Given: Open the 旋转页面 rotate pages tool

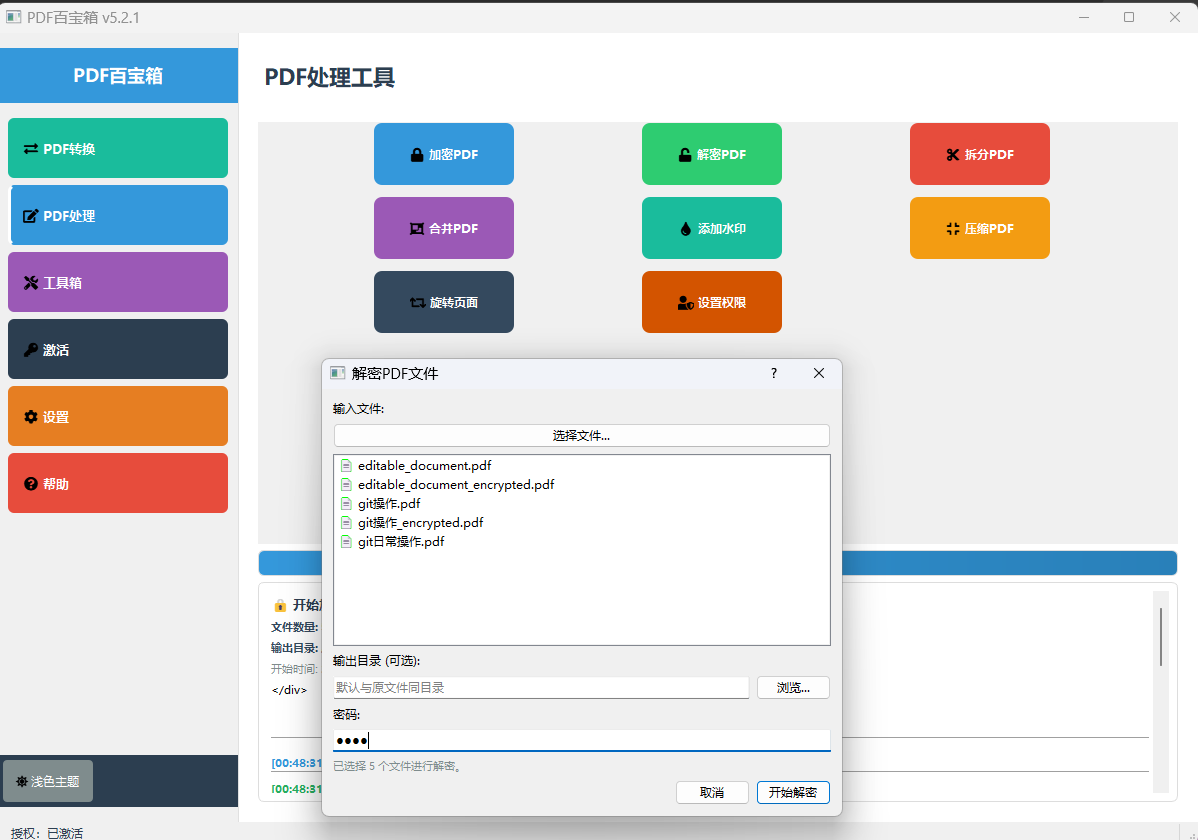Looking at the screenshot, I should click(x=443, y=302).
